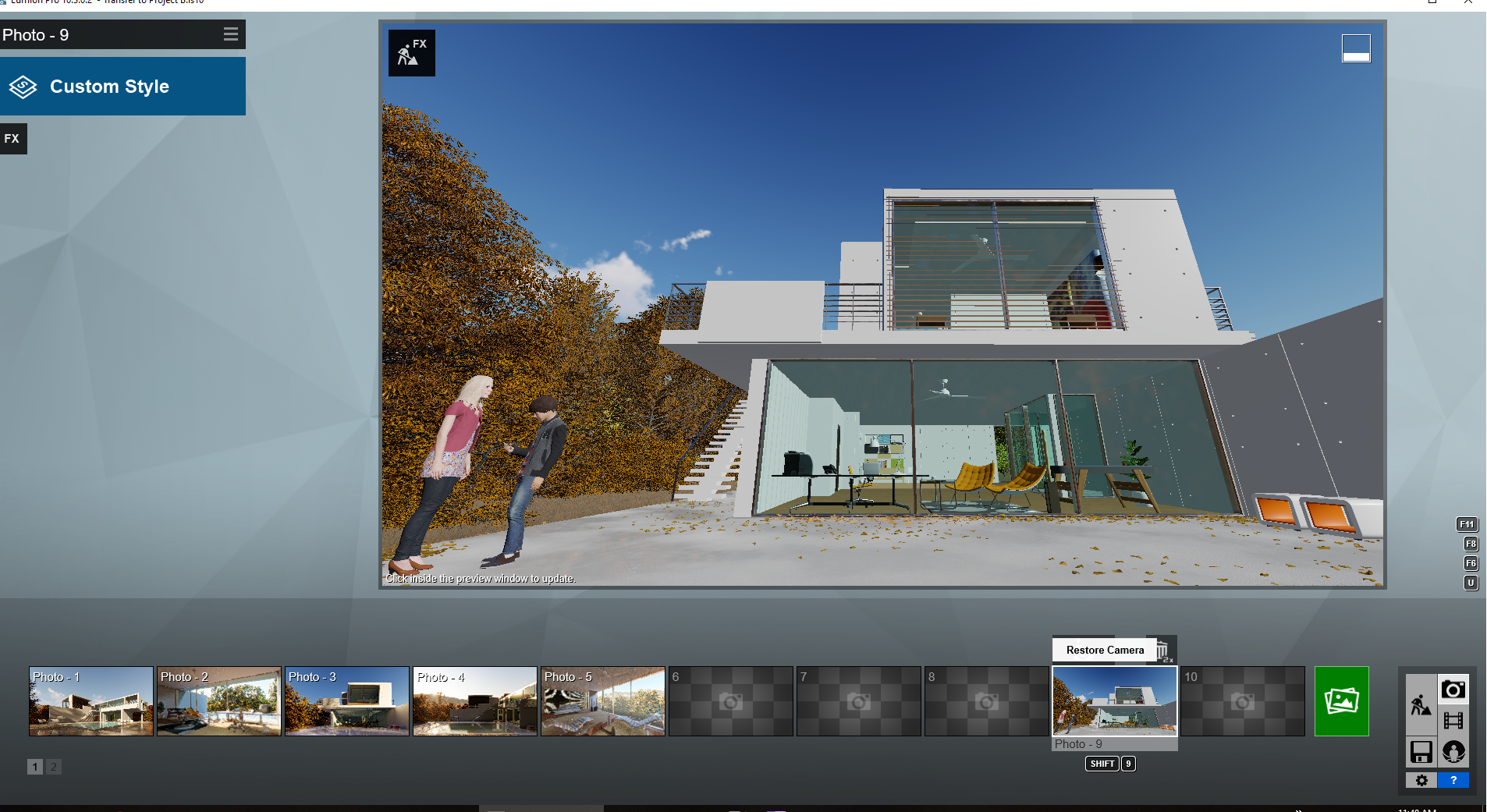
Task: Select Photo mode camera icon
Action: click(x=1453, y=690)
